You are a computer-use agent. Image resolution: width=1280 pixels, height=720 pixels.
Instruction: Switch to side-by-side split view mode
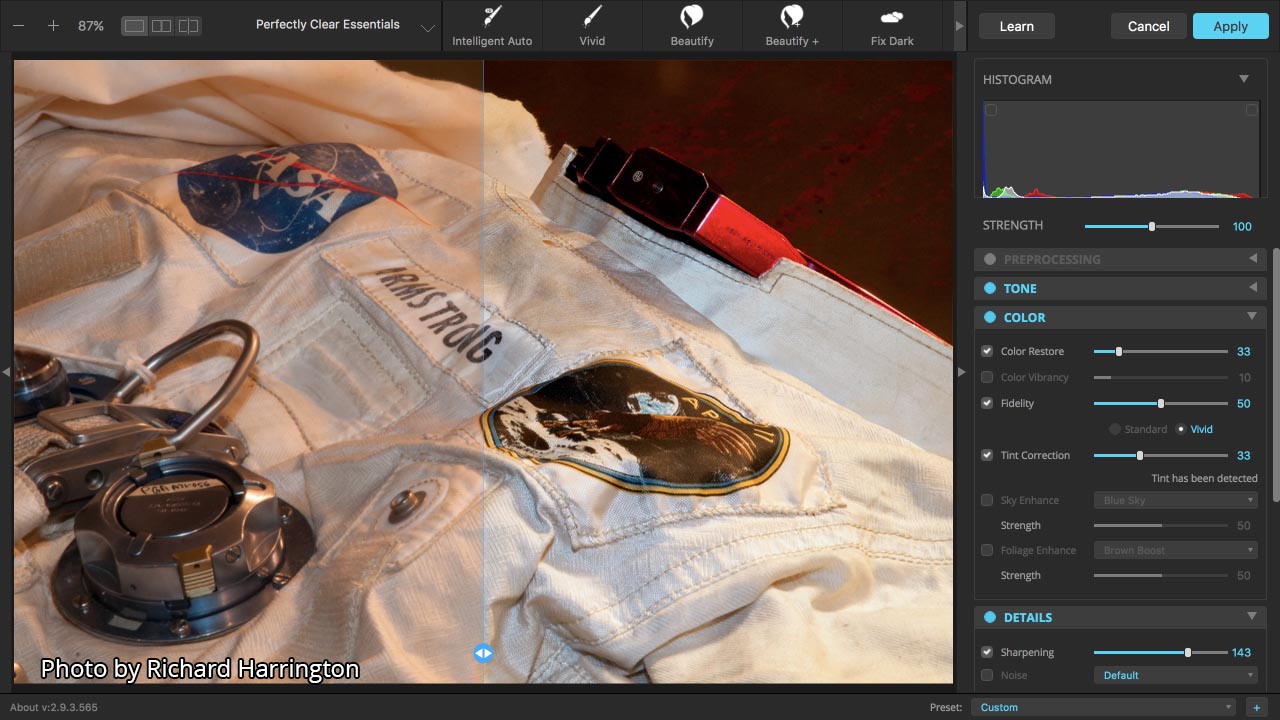click(161, 26)
